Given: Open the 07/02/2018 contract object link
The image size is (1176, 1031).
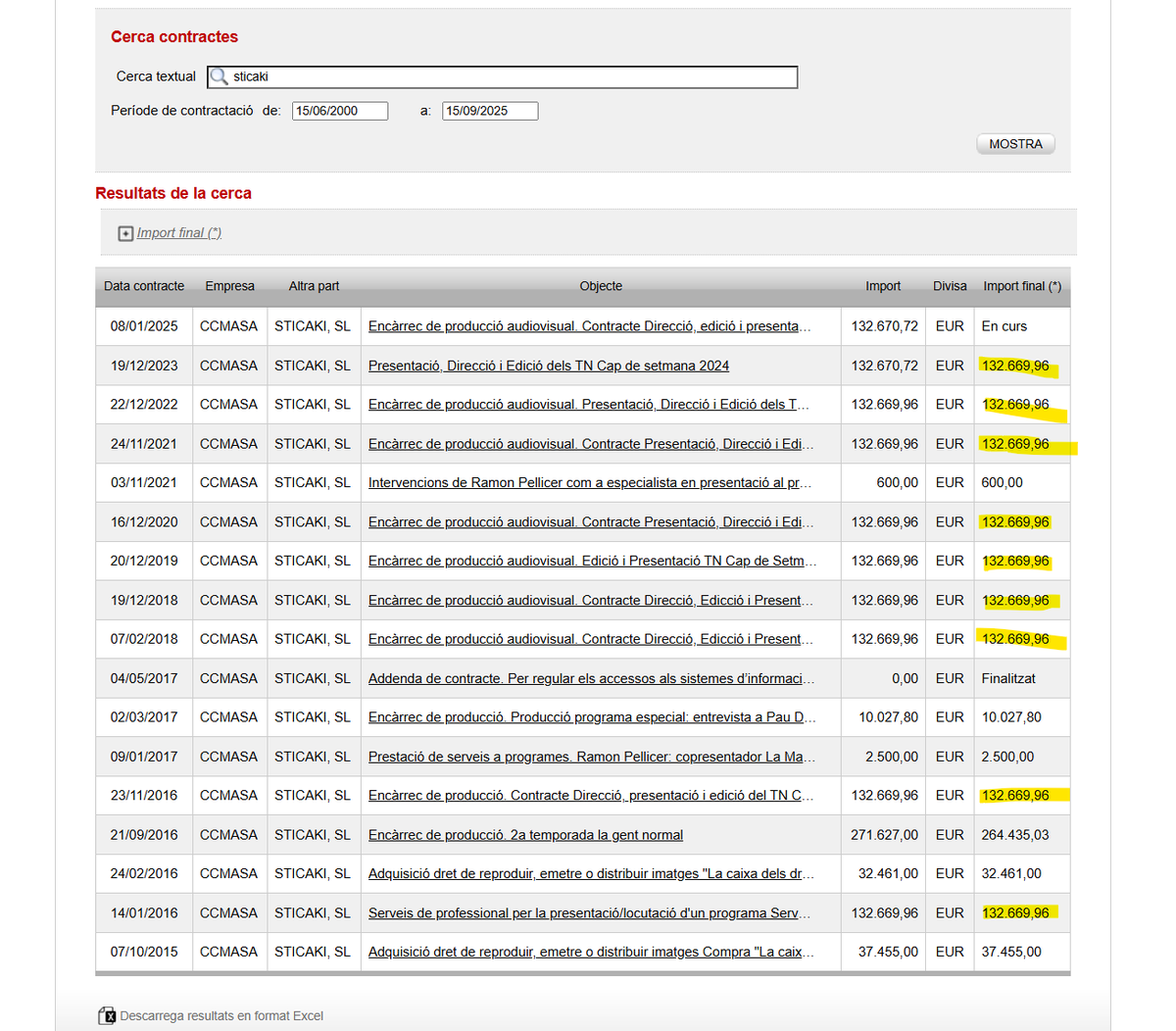Looking at the screenshot, I should pos(591,639).
